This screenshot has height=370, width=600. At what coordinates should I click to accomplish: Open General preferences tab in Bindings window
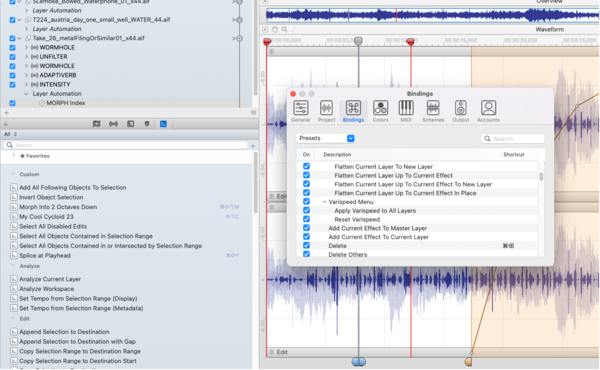pyautogui.click(x=300, y=111)
